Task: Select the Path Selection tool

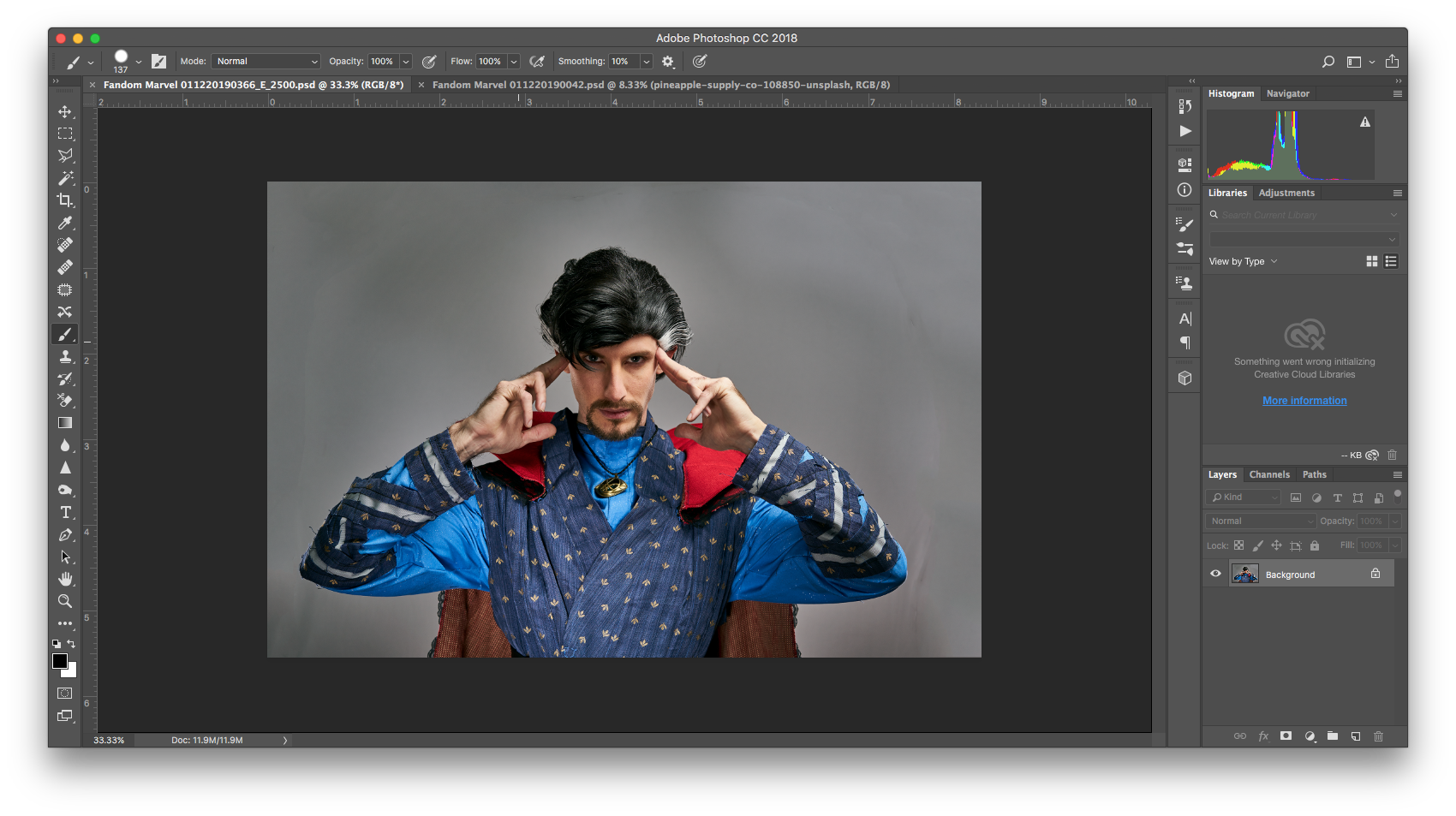Action: (65, 557)
